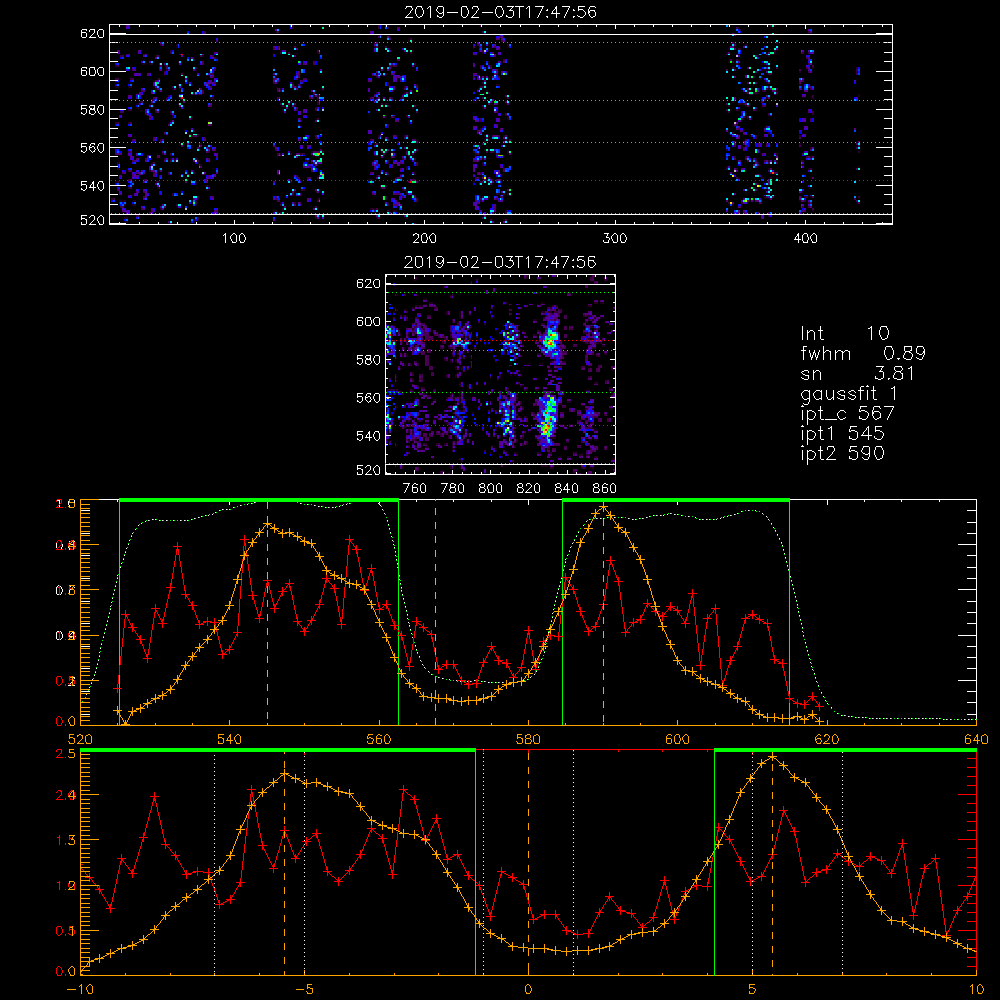Click x-axis label 0 on bottom plot
This screenshot has height=1000, width=1000.
[528, 990]
